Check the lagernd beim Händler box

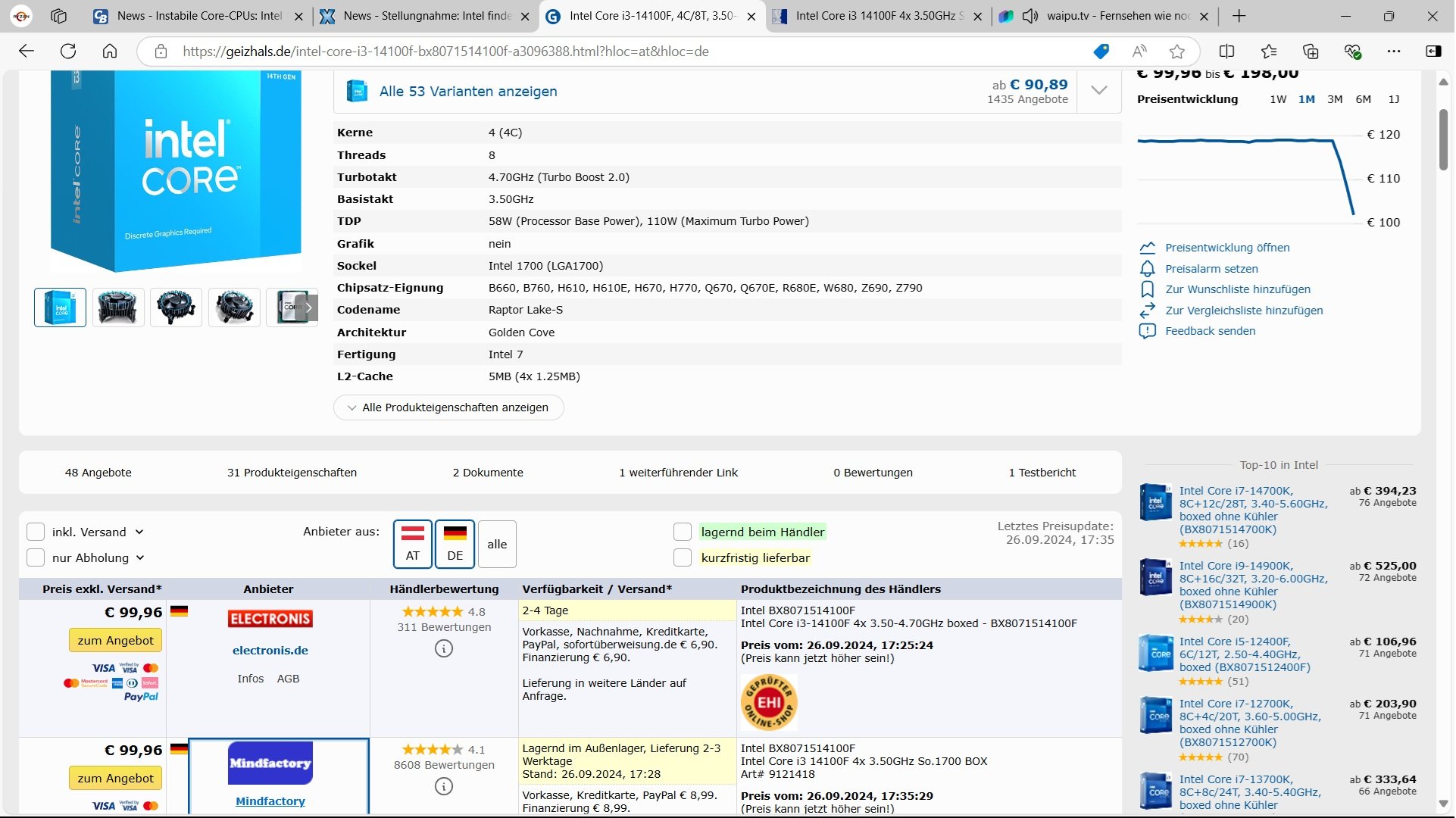(x=683, y=532)
